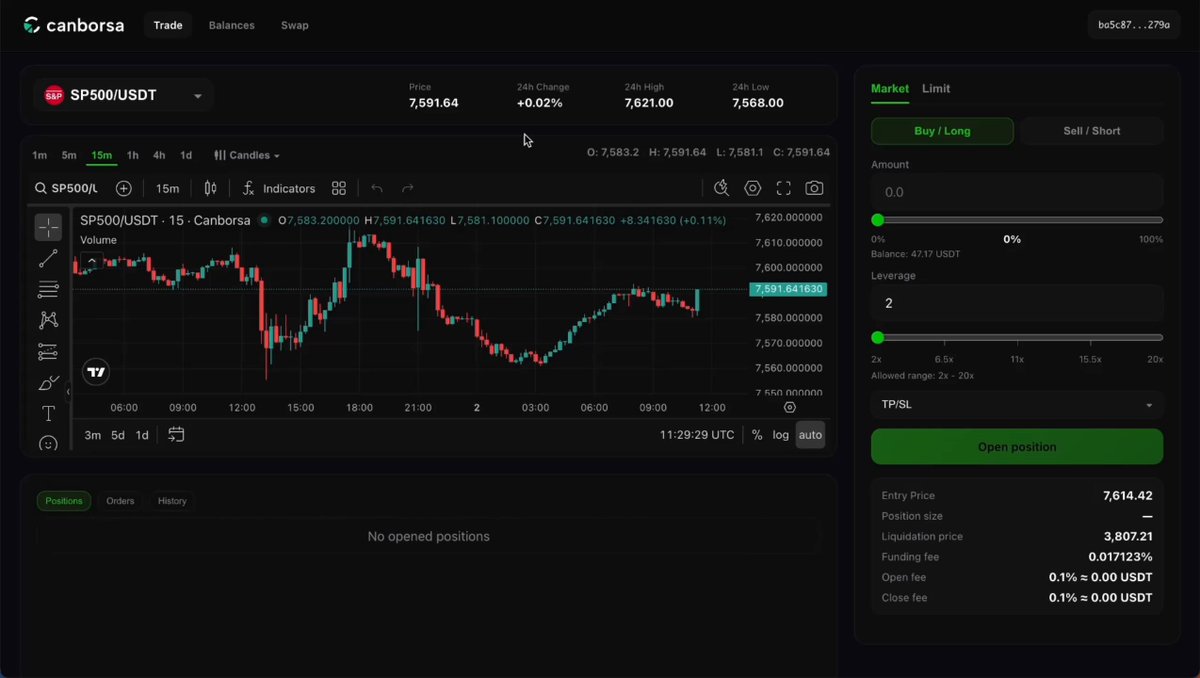This screenshot has height=678, width=1200.
Task: Set chart range to 5d
Action: tap(118, 435)
